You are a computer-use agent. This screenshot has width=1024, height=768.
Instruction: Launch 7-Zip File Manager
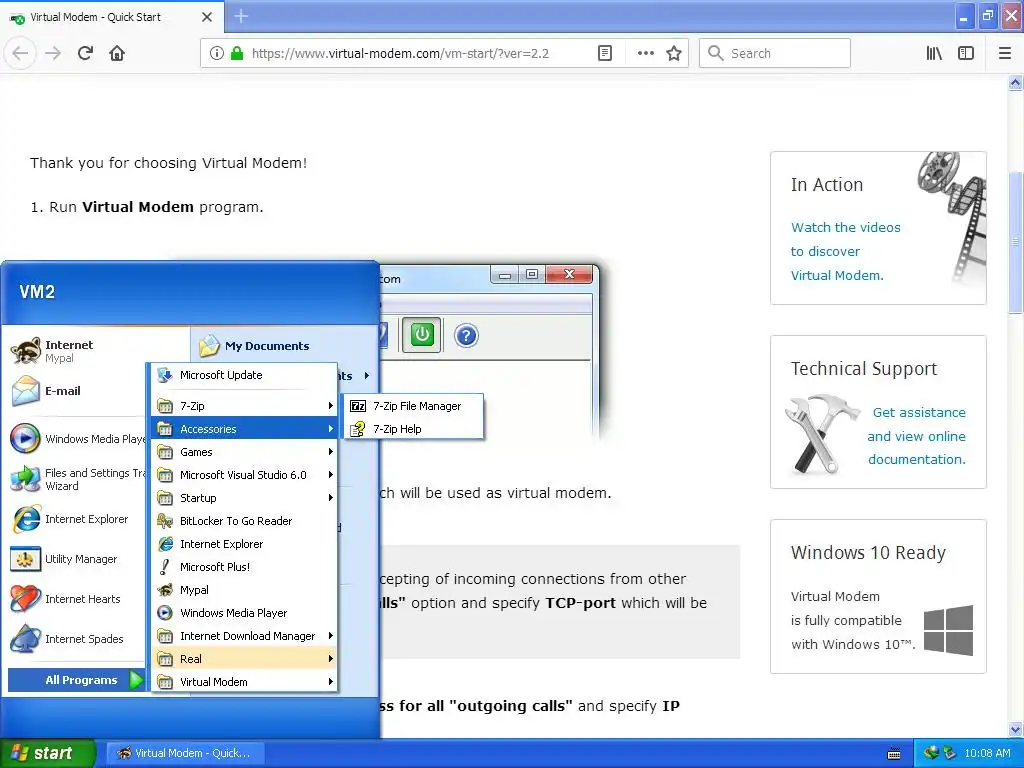coord(414,406)
